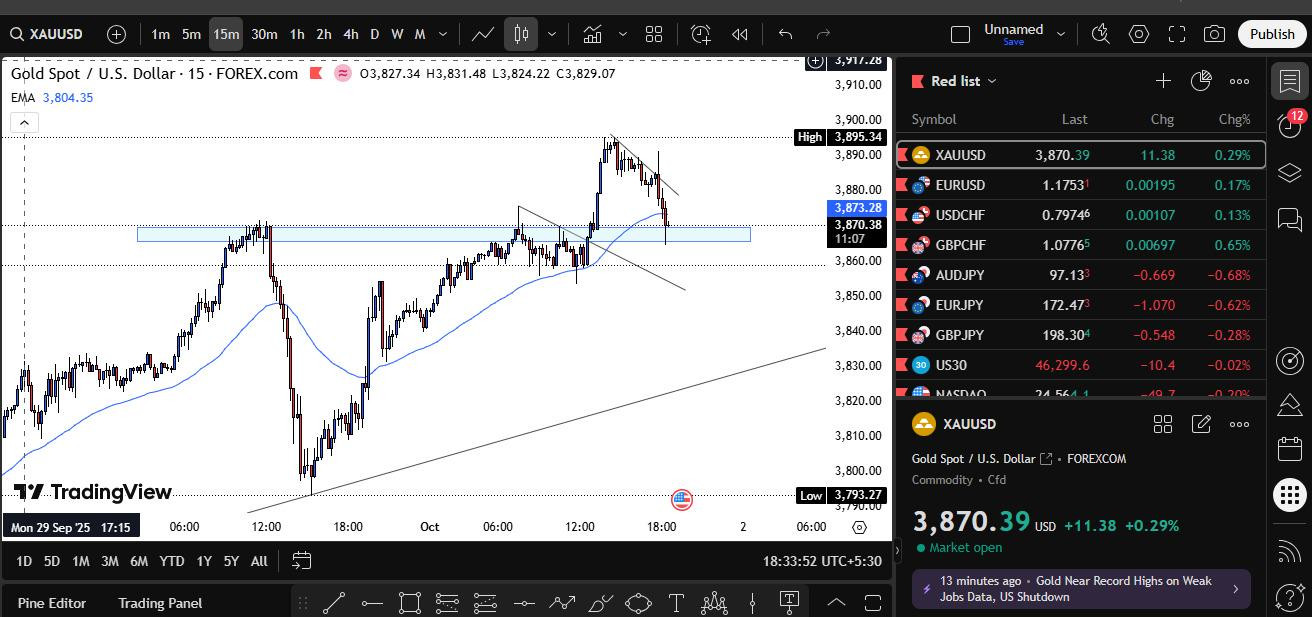
Task: Open the go to date calendar icon
Action: tap(301, 561)
